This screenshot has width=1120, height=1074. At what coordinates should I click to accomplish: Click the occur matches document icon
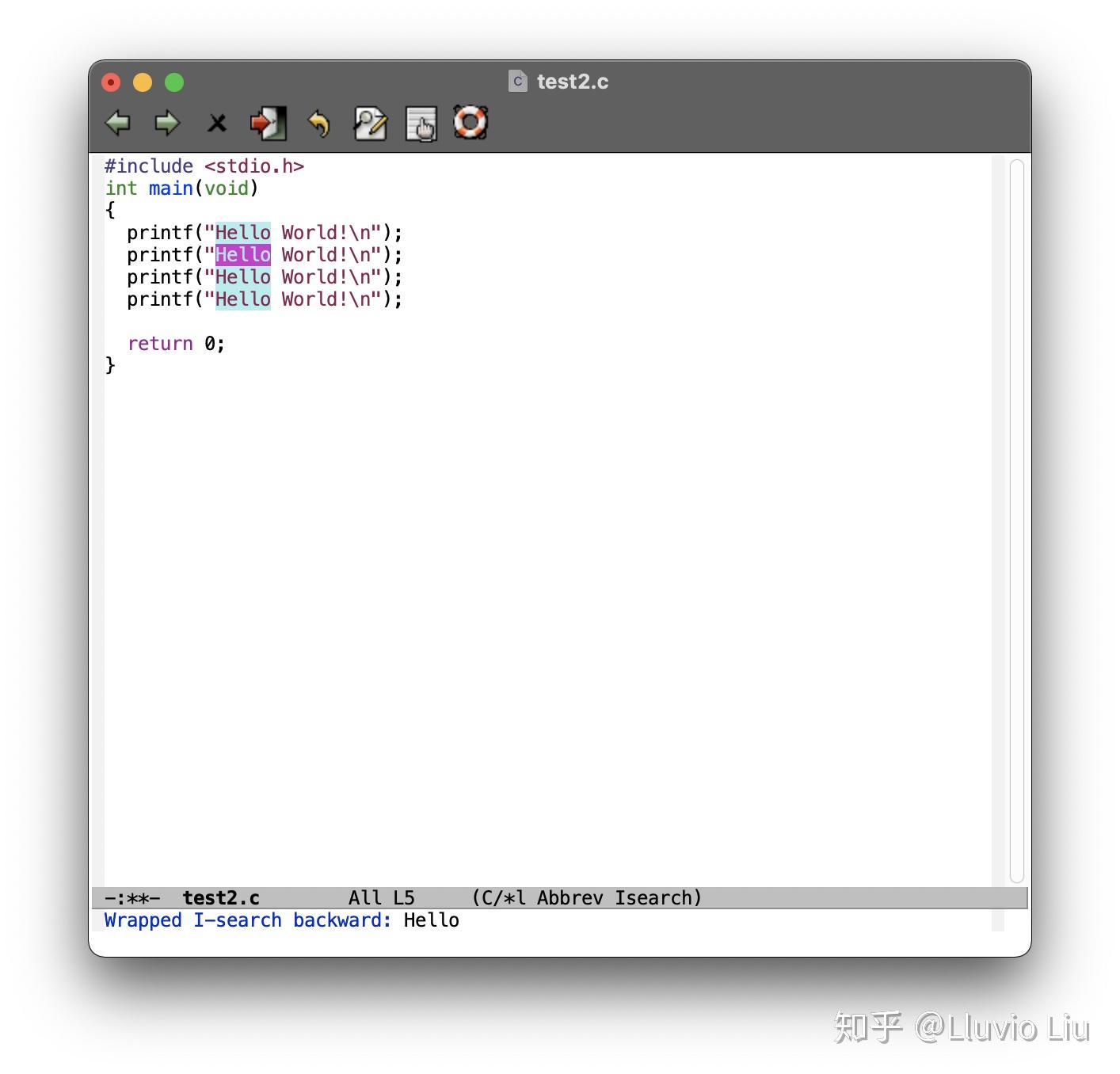[x=421, y=123]
